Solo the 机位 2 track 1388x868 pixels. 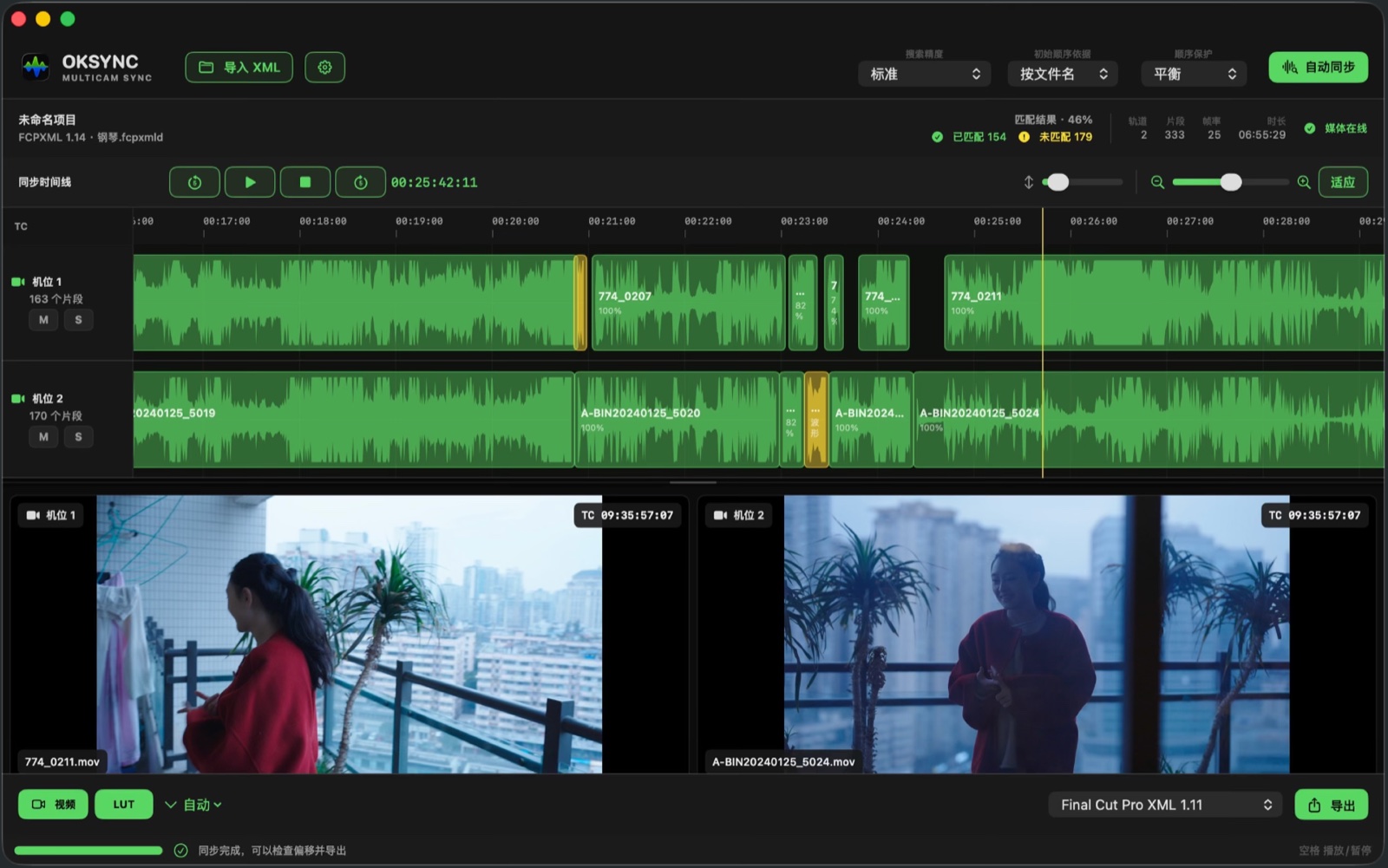(78, 437)
